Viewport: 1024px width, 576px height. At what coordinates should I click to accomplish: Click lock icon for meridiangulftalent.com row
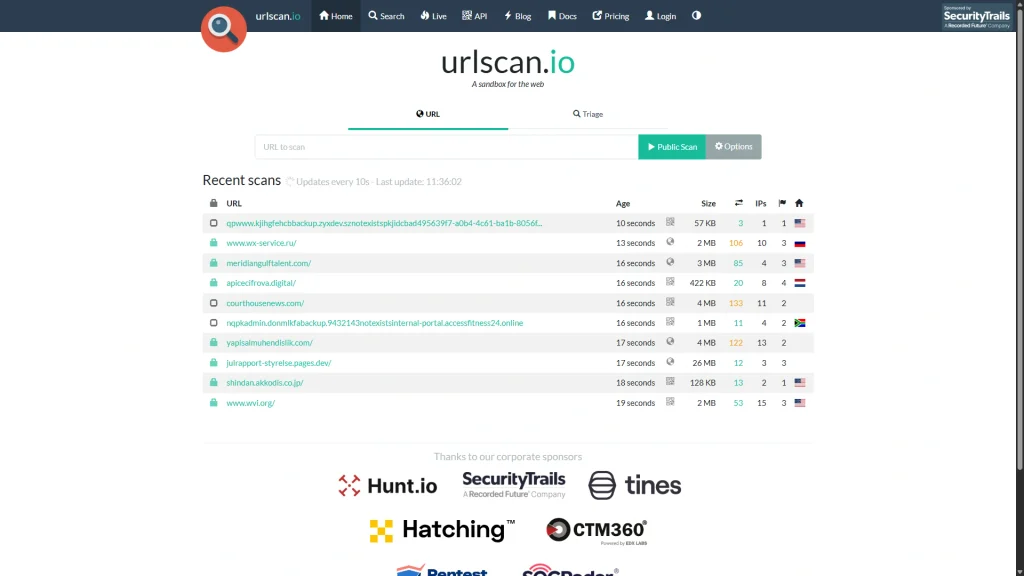(x=214, y=263)
